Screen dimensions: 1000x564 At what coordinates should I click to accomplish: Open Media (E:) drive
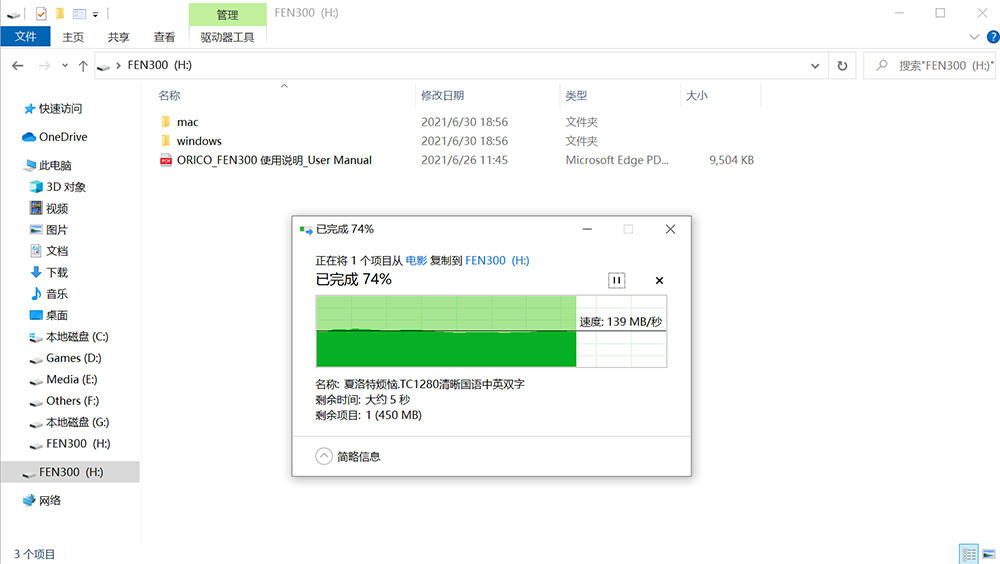click(x=71, y=379)
